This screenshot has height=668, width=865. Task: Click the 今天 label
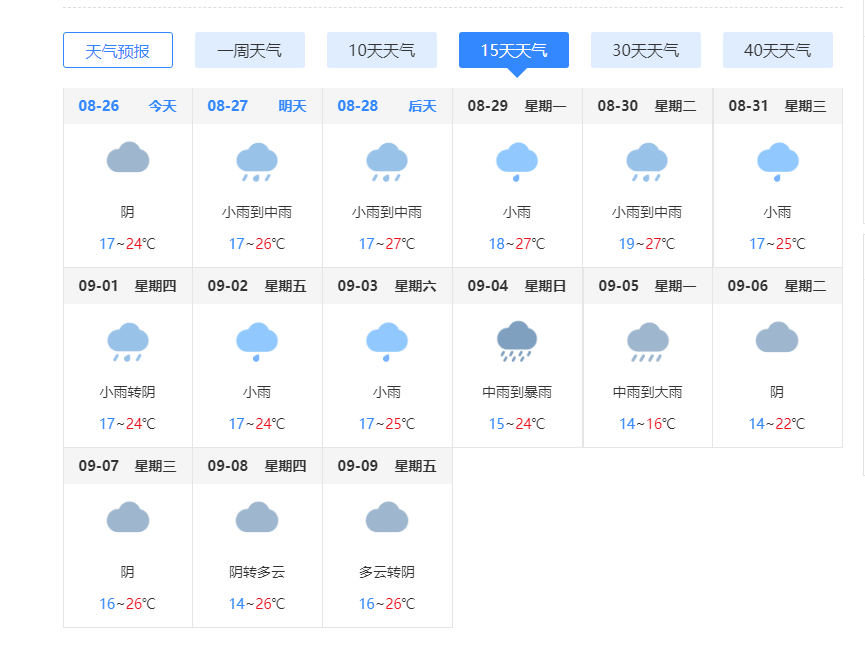coord(162,106)
